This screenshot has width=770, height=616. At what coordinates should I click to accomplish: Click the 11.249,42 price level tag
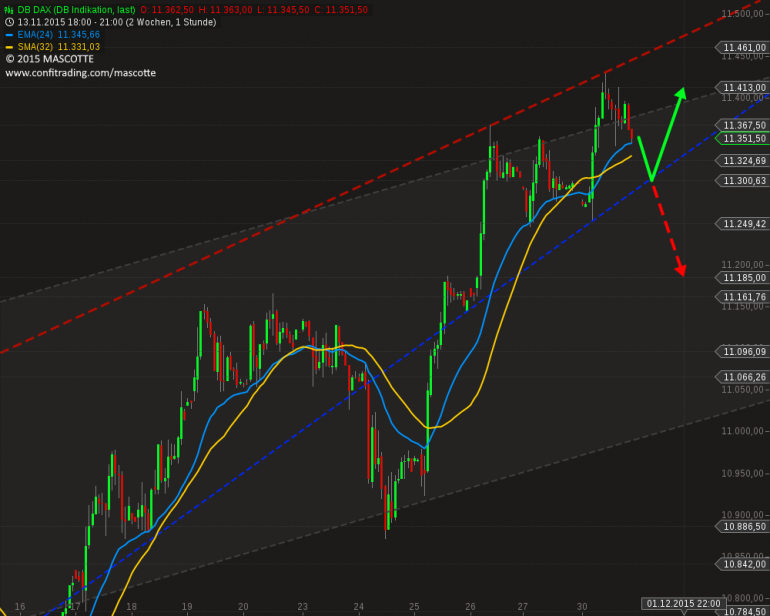pos(742,224)
